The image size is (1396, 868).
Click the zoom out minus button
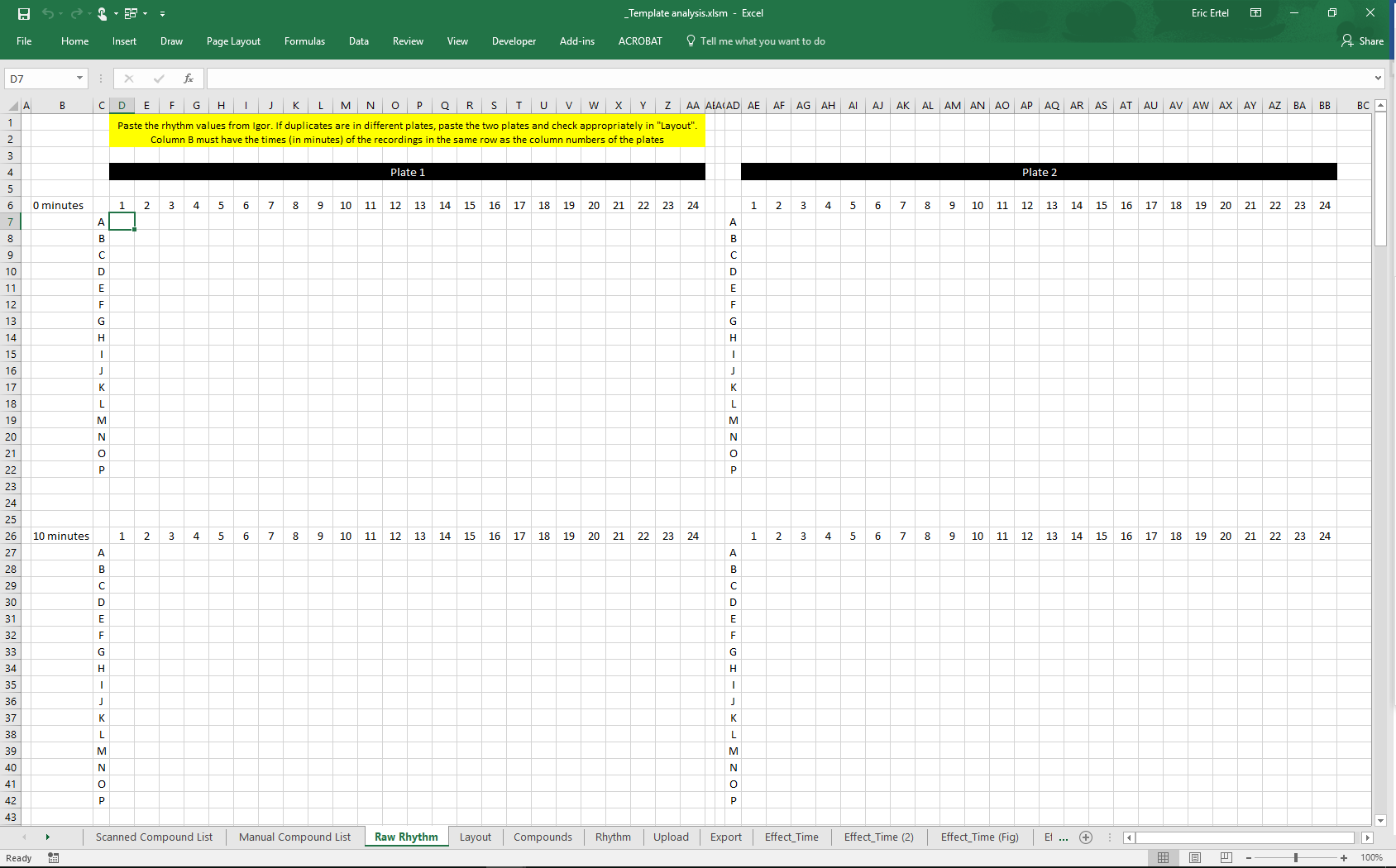1249,858
